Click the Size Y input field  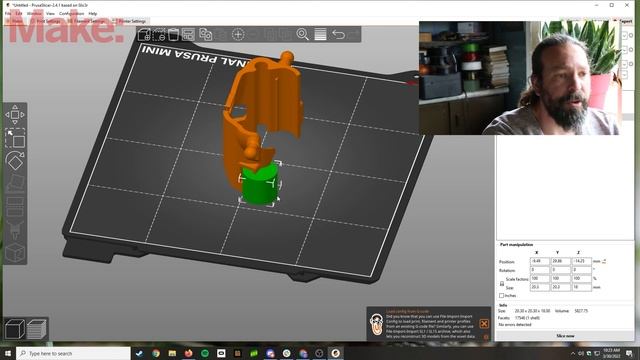point(561,287)
